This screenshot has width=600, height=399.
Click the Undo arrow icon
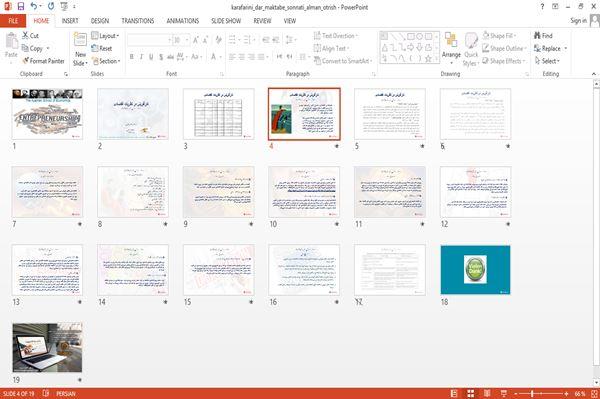click(x=34, y=7)
